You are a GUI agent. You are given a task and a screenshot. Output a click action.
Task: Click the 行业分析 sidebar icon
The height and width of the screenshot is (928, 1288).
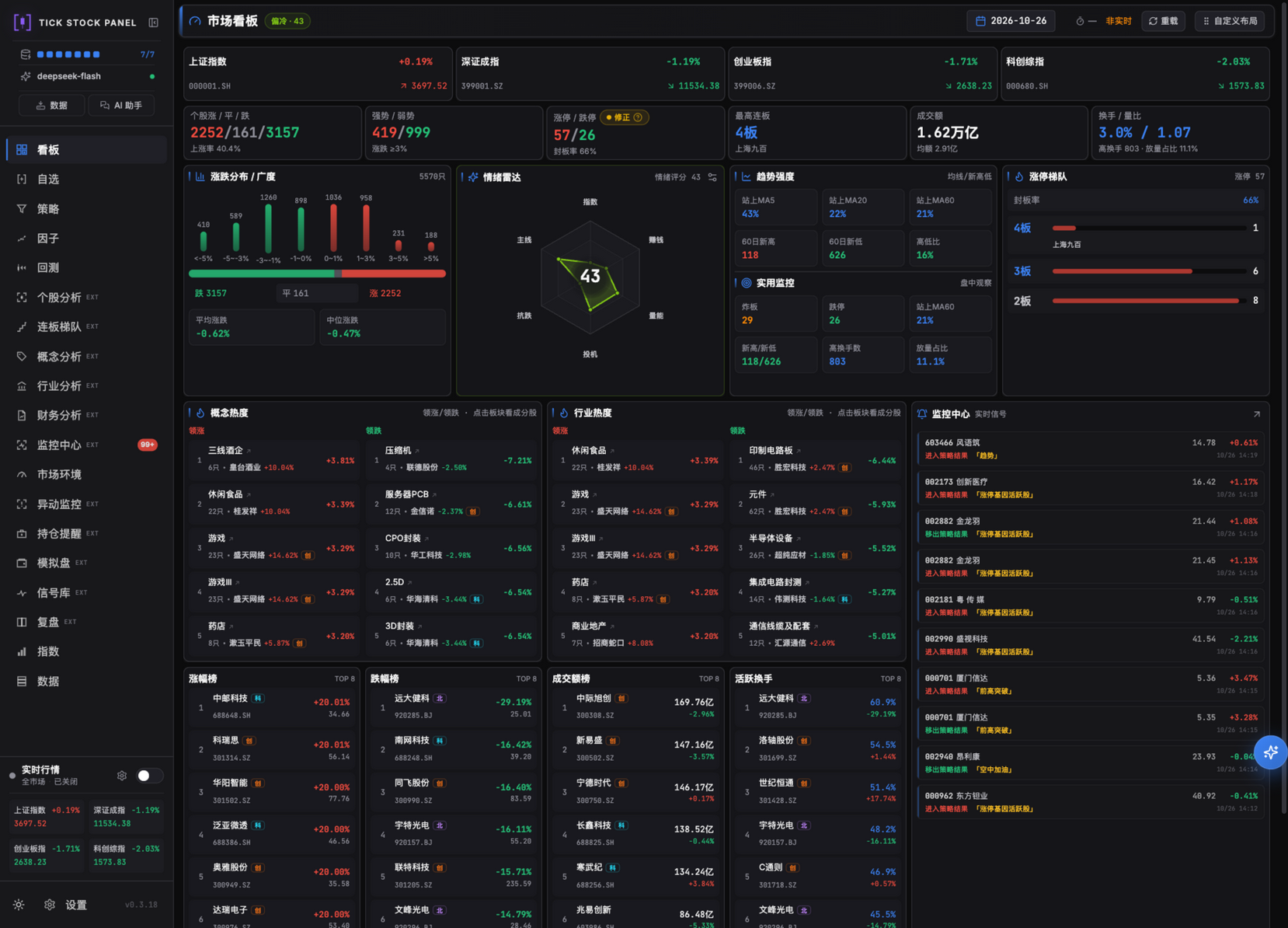coord(22,386)
